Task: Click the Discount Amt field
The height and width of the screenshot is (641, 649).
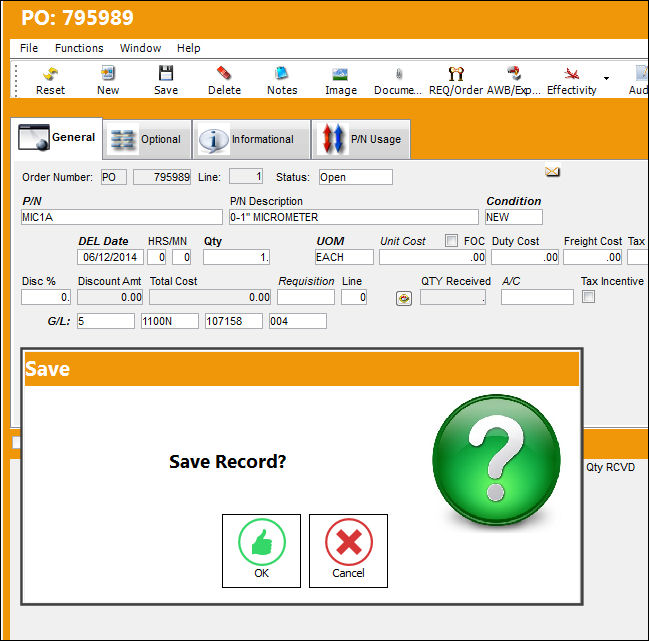Action: [110, 297]
